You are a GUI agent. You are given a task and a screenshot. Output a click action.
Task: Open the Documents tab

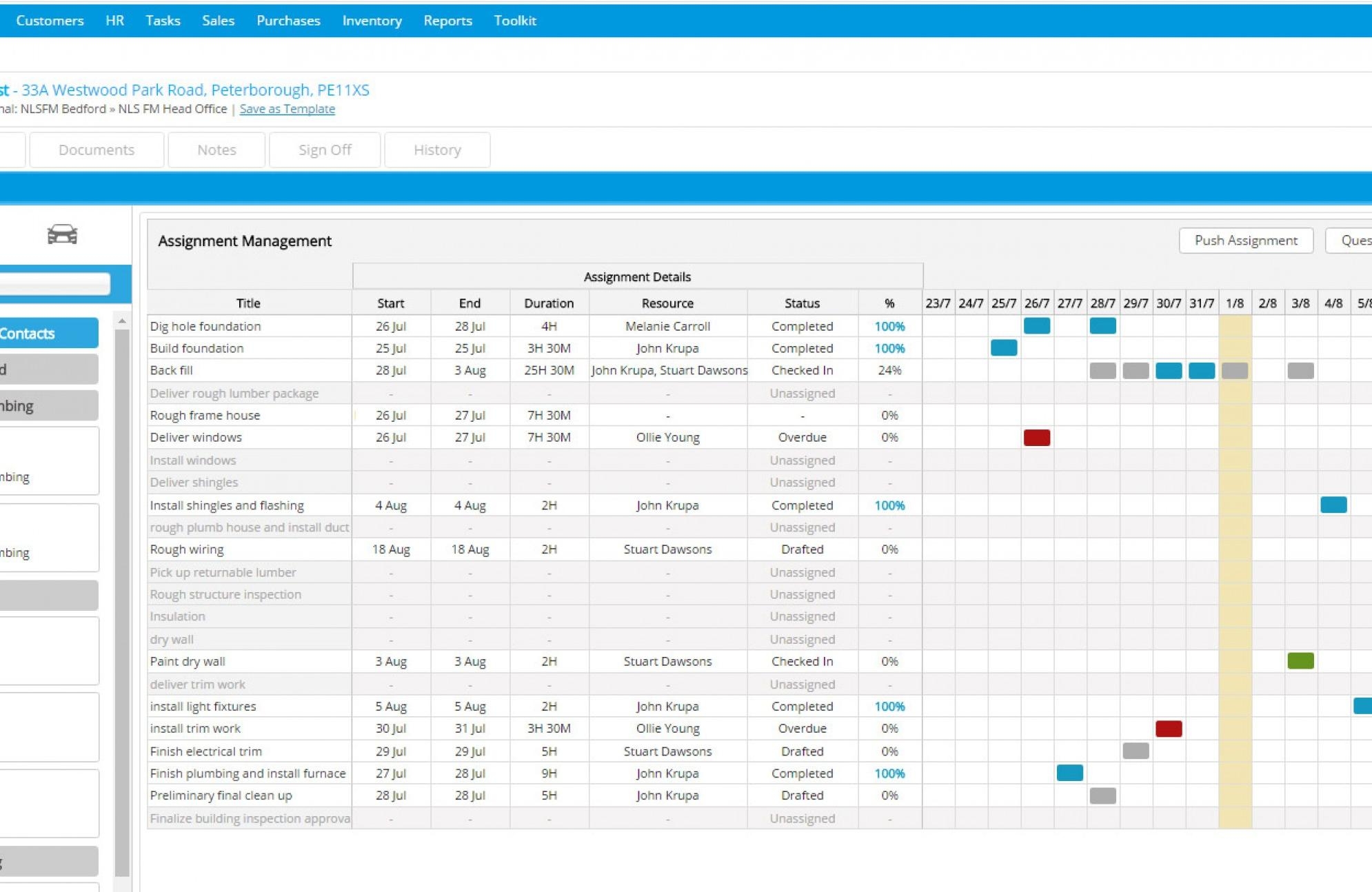[96, 150]
